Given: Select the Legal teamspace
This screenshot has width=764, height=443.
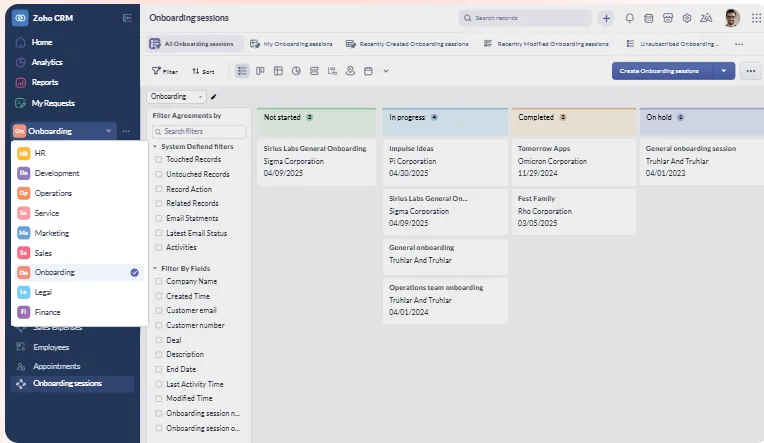Looking at the screenshot, I should tap(80, 292).
